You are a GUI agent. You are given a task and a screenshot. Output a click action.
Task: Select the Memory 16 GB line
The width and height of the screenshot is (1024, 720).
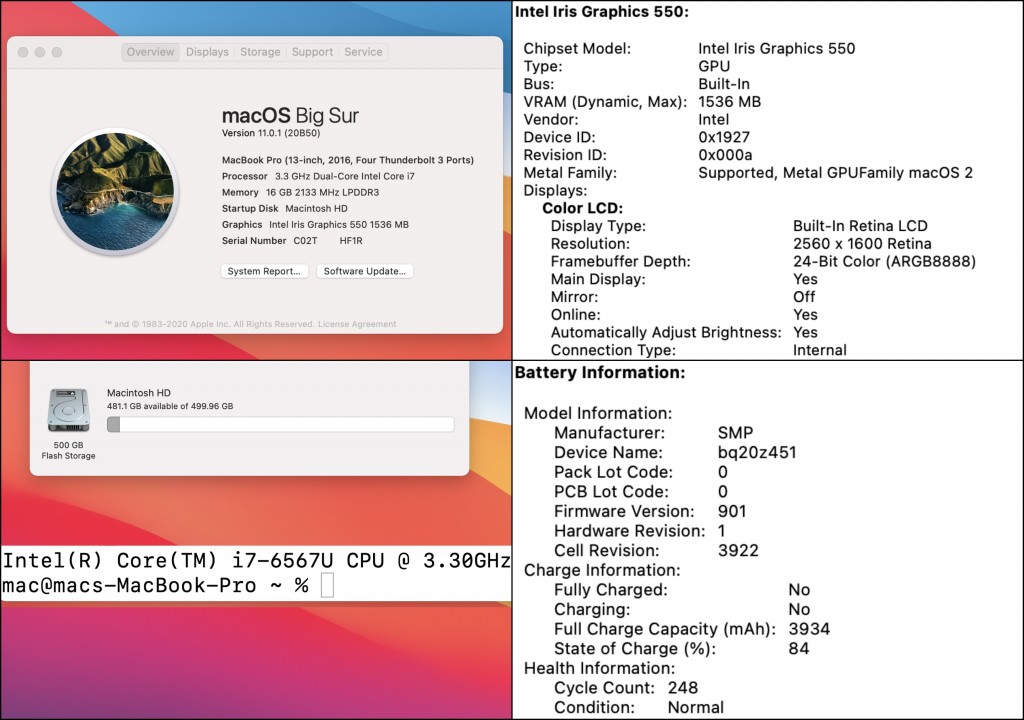pyautogui.click(x=300, y=193)
